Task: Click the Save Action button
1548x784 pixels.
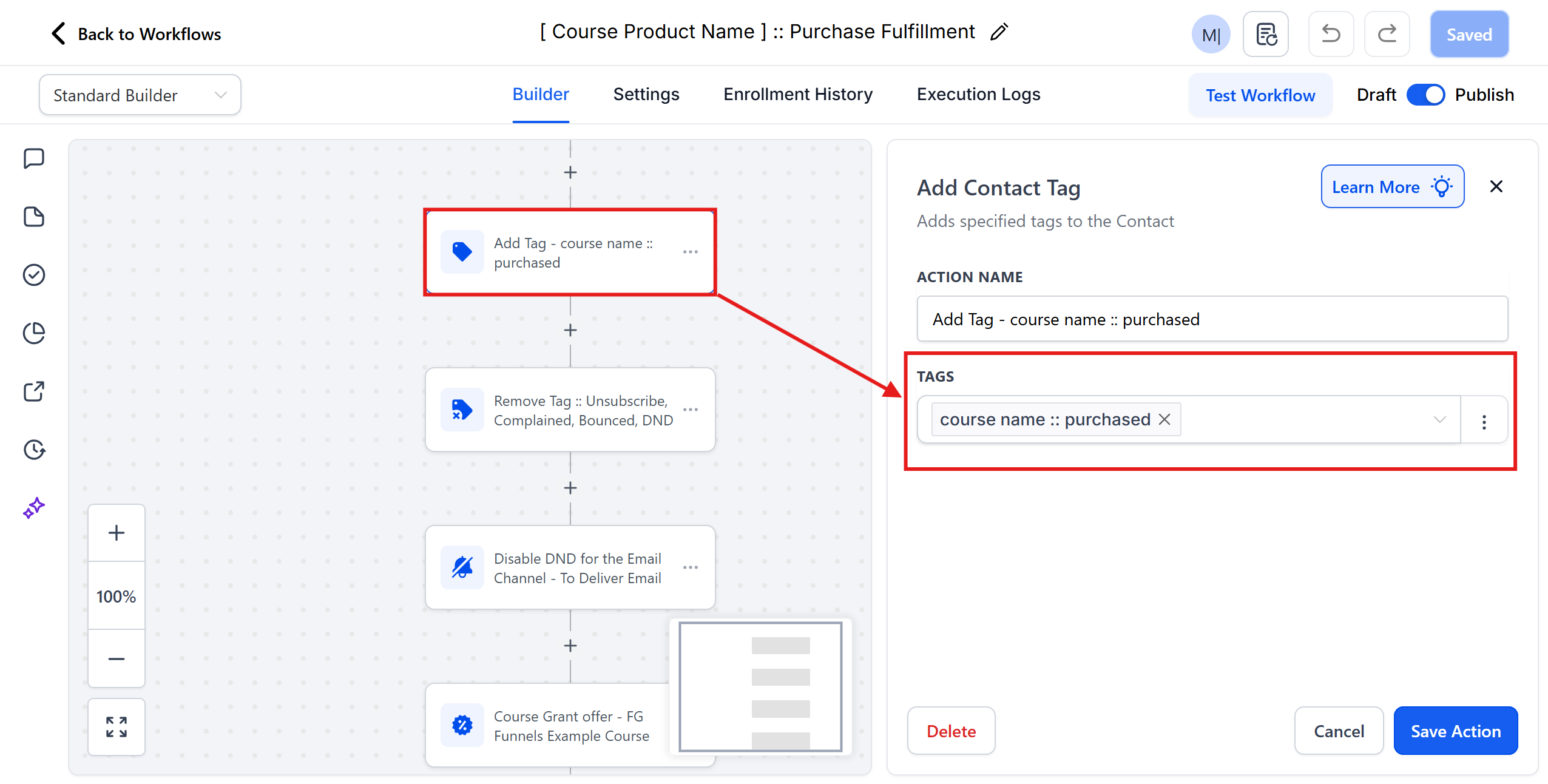Action: pyautogui.click(x=1455, y=731)
